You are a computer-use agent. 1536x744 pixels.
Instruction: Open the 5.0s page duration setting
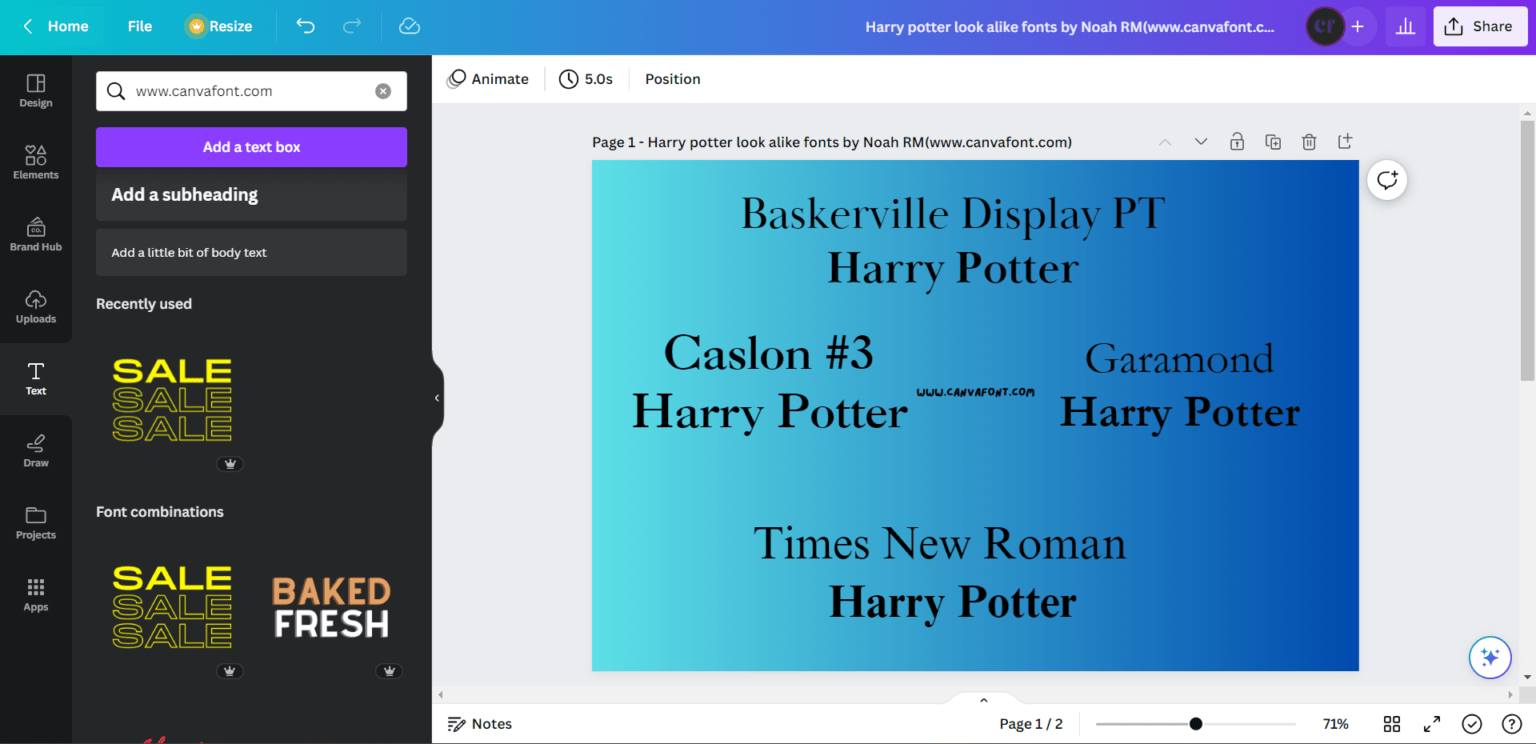coord(586,79)
